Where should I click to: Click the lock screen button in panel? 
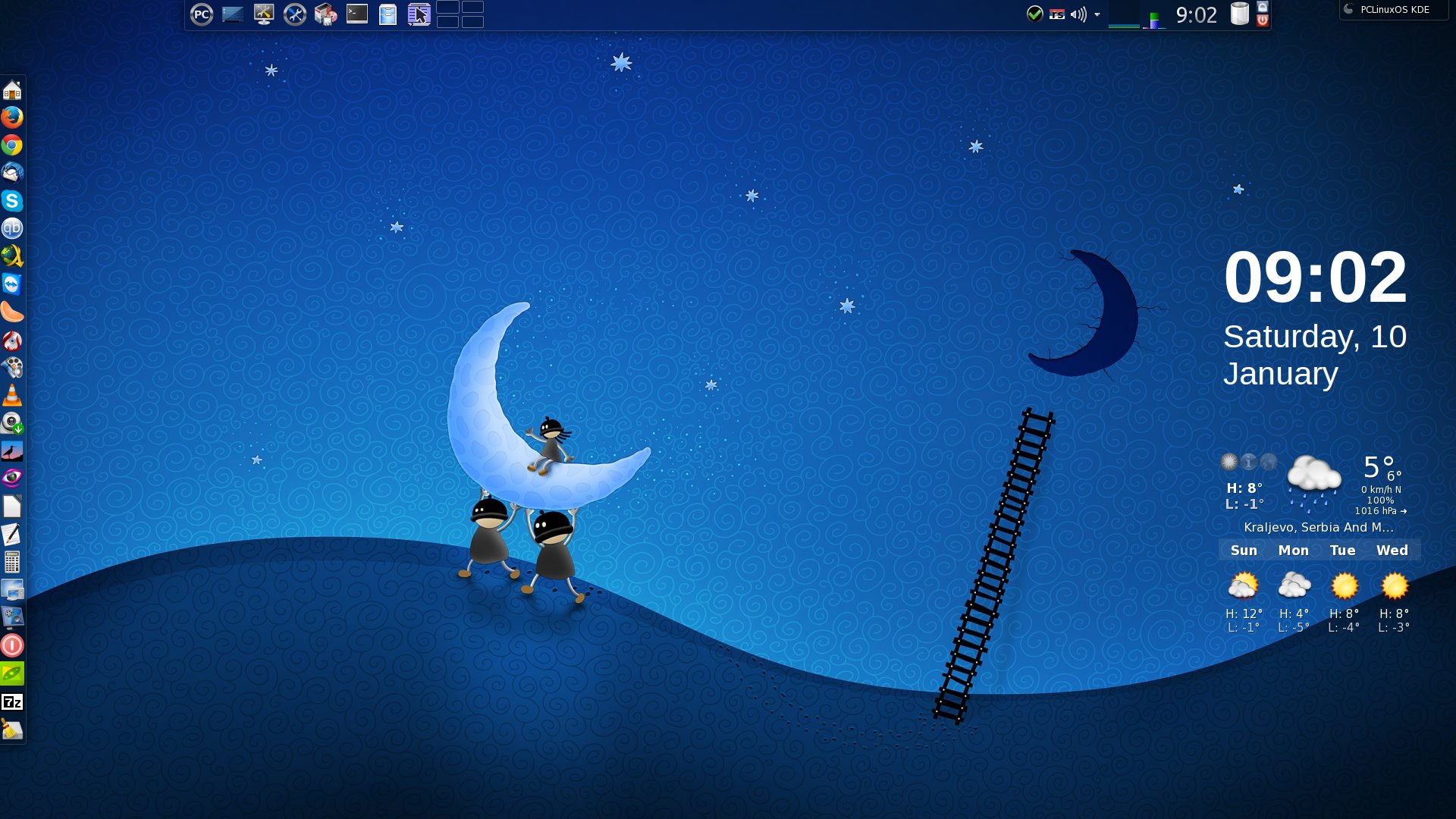tap(1263, 7)
